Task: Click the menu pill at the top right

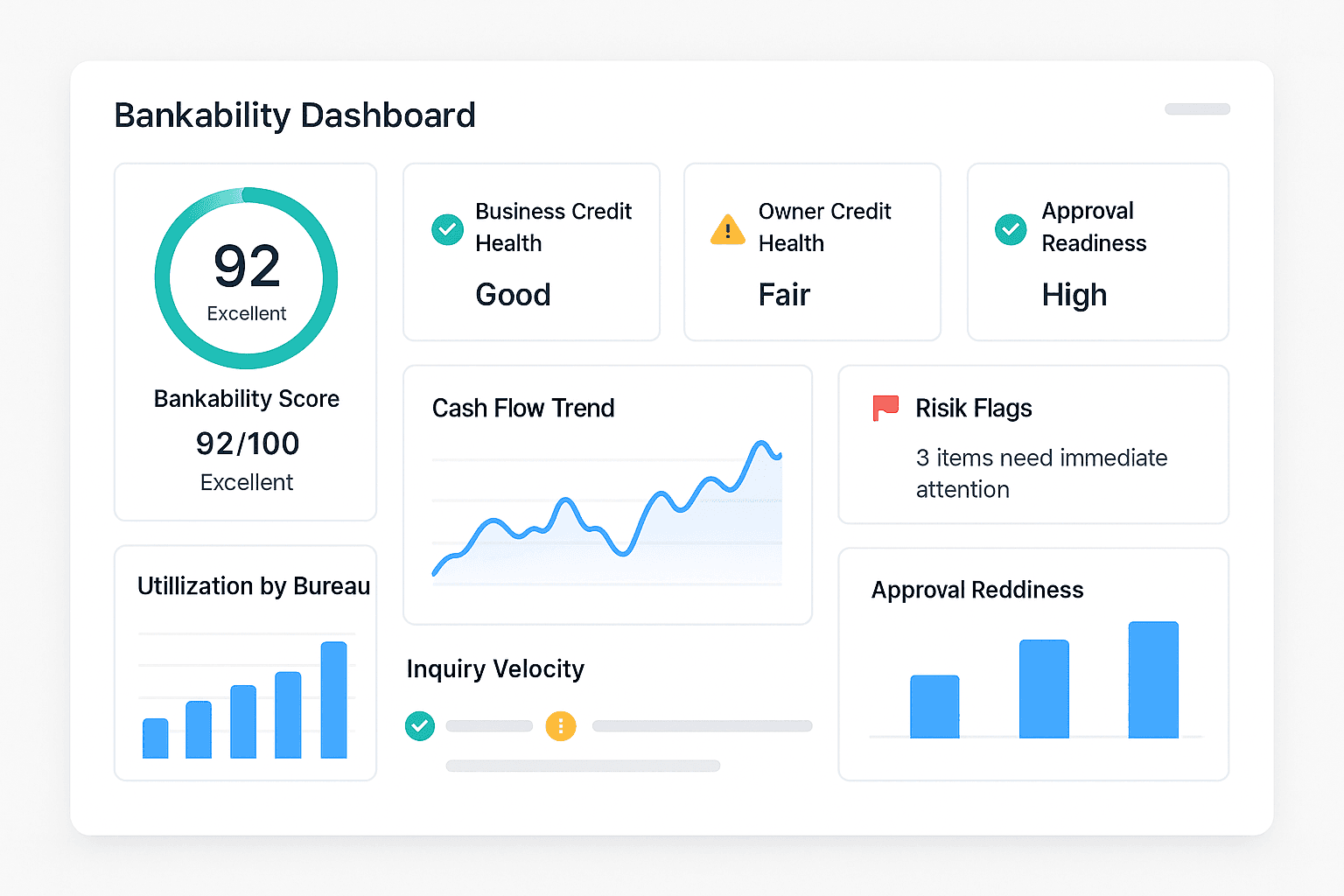Action: (x=1197, y=108)
